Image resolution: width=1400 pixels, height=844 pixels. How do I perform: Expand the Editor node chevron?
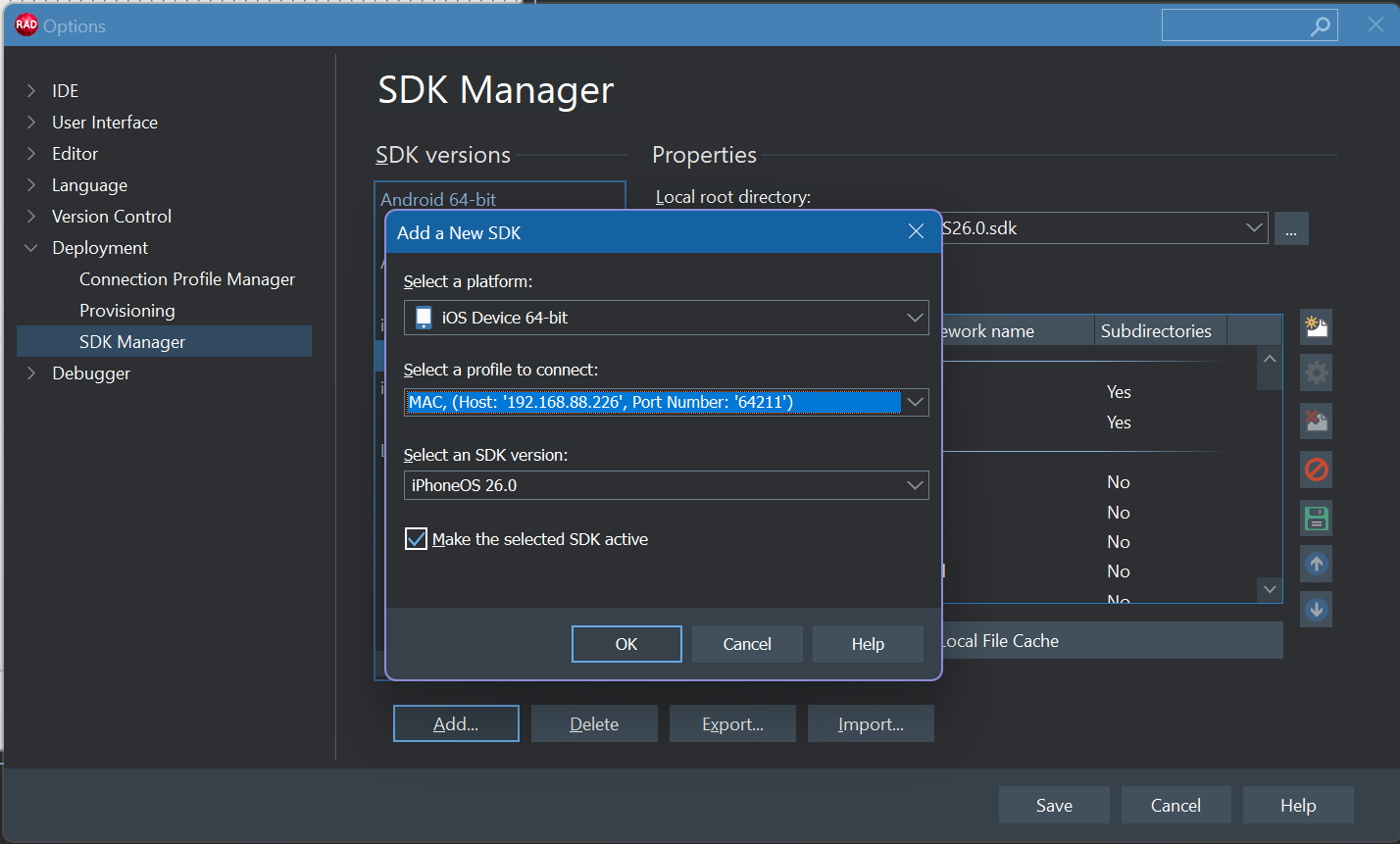point(31,154)
